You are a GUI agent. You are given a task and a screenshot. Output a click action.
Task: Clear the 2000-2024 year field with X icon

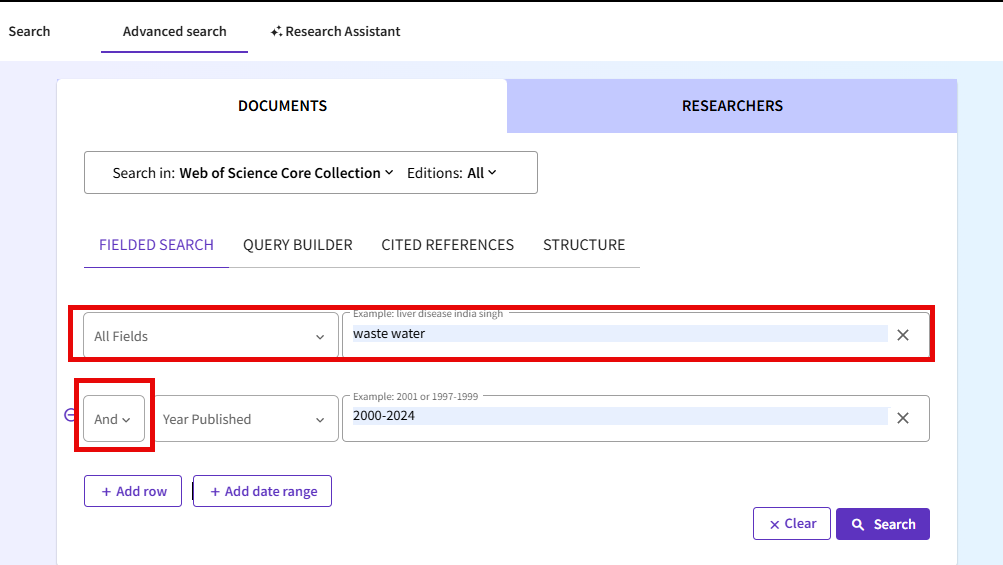click(x=902, y=418)
